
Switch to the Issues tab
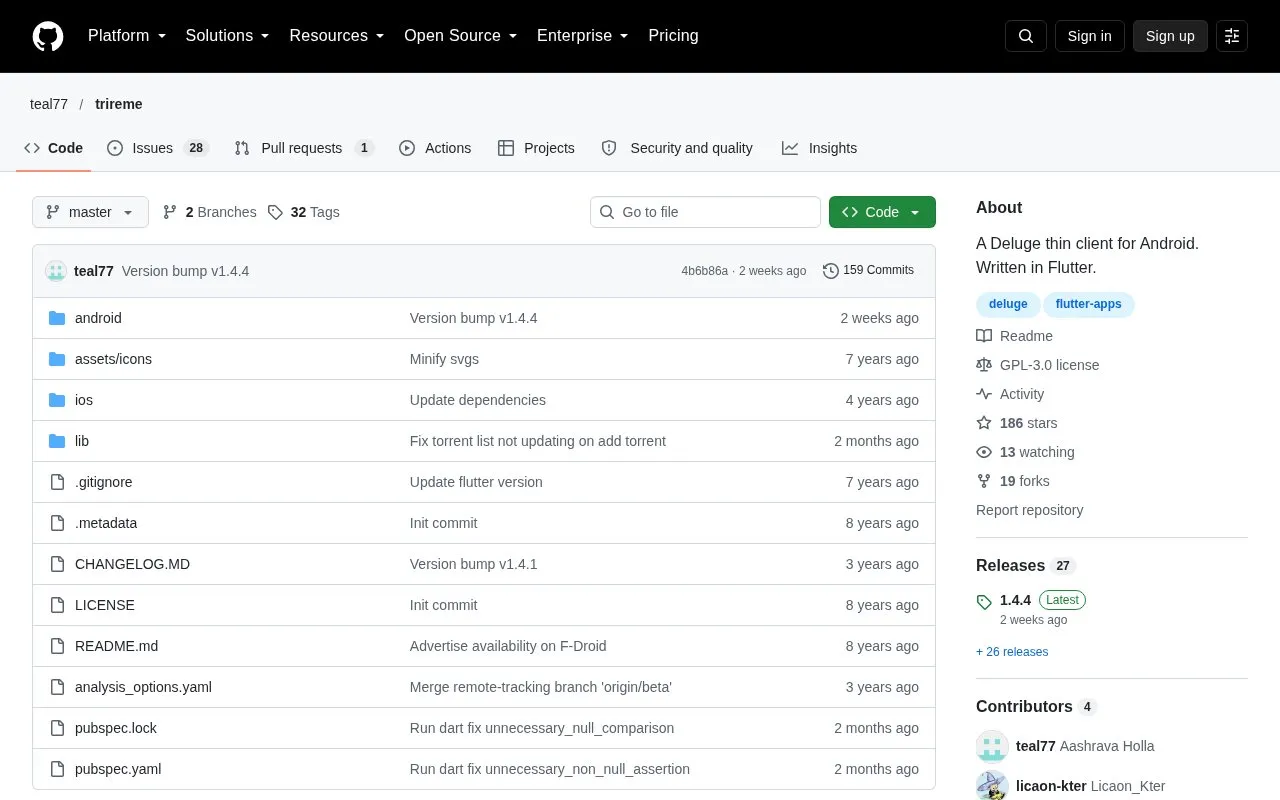click(x=157, y=148)
